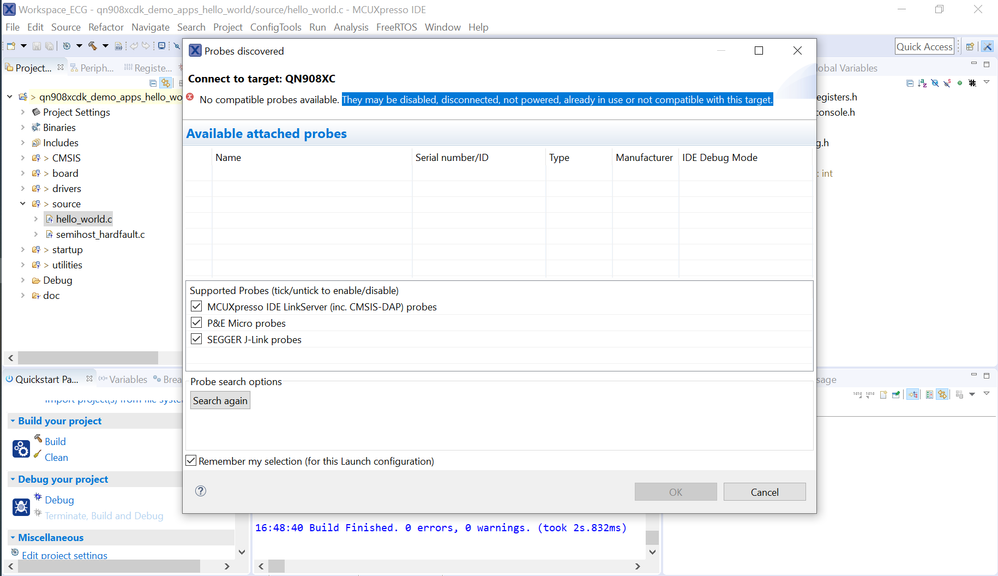Image resolution: width=998 pixels, height=576 pixels.
Task: Untick P&E Micro probes checkbox
Action: click(x=196, y=323)
